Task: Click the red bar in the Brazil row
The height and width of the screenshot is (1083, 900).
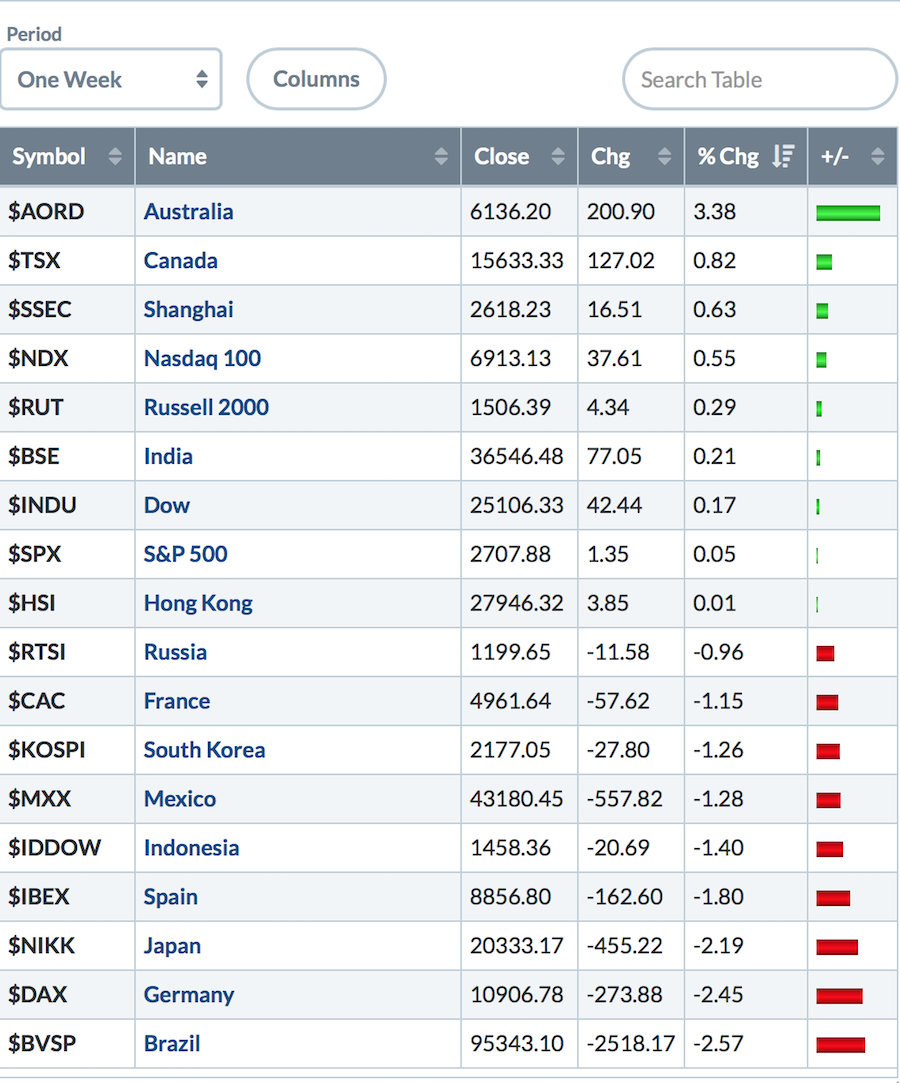Action: pos(840,1045)
